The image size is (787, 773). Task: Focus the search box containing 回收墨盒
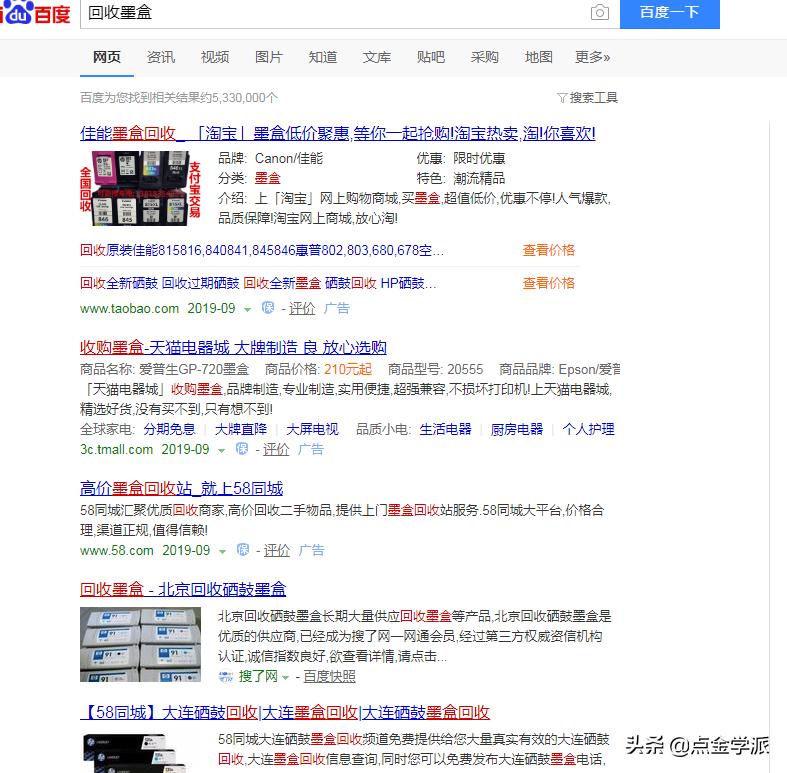point(334,13)
